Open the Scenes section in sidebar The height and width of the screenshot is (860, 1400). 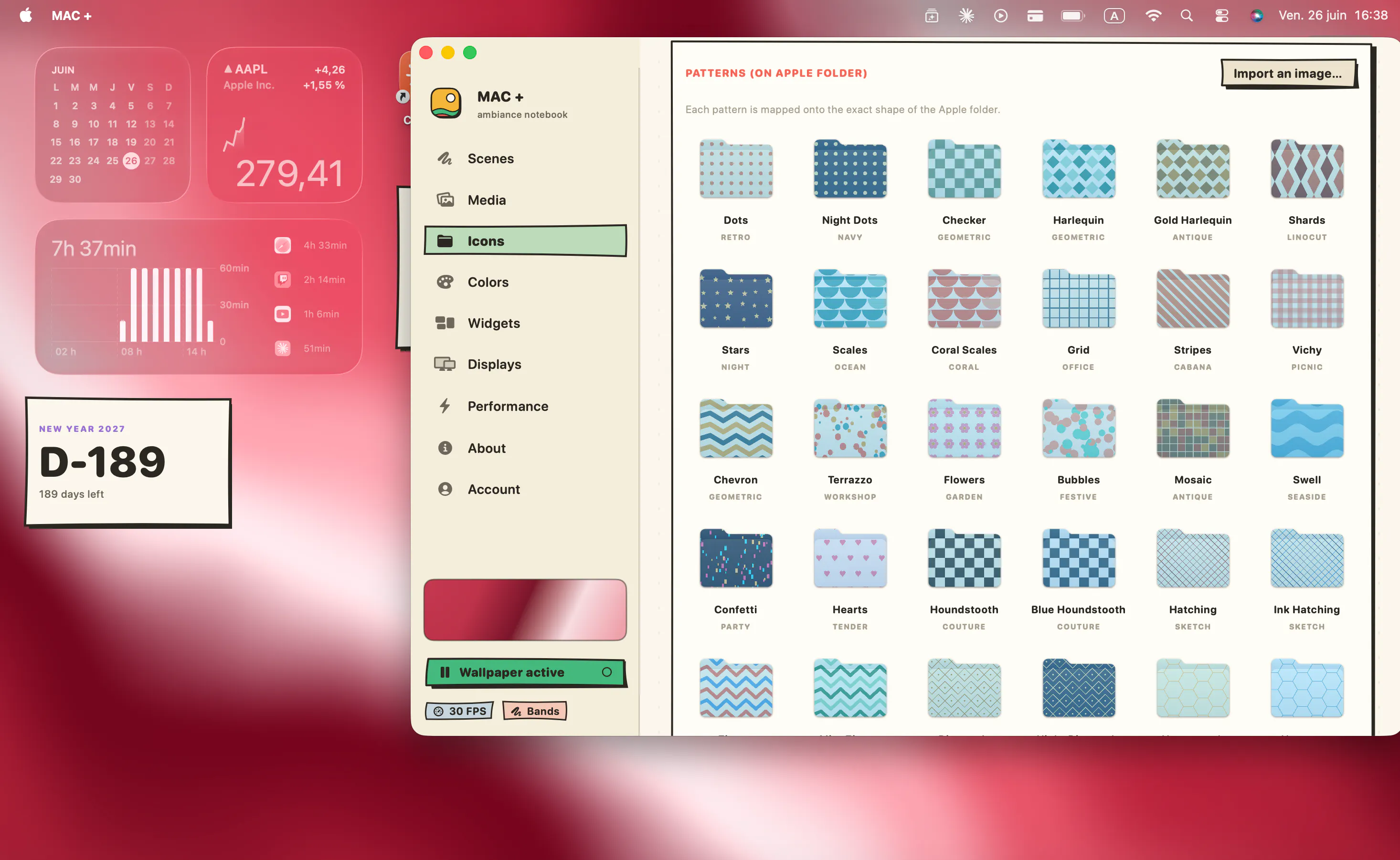pos(525,159)
